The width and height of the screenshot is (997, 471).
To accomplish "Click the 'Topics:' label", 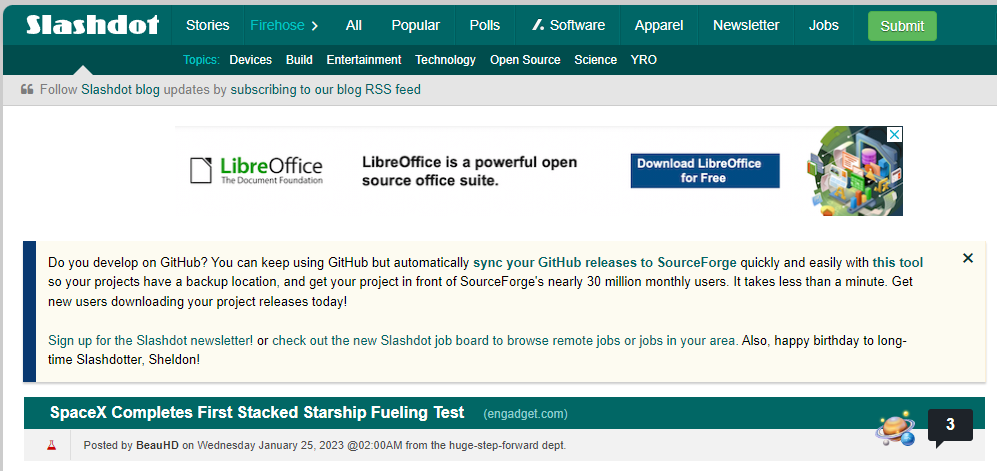I will [x=202, y=60].
